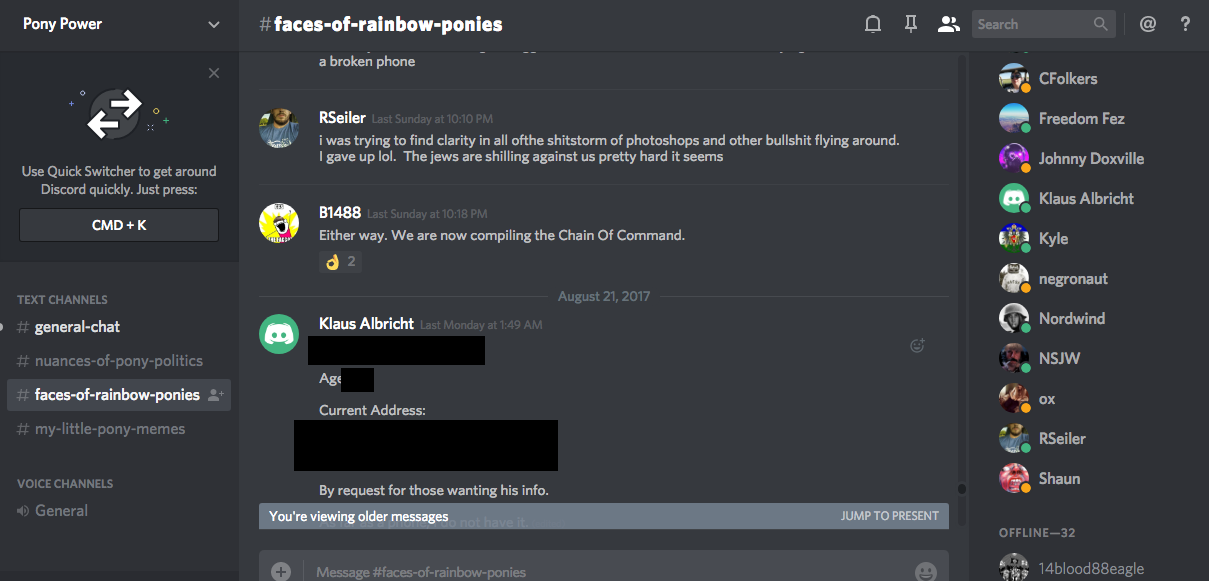Click the emoji picker in message box
Image resolution: width=1209 pixels, height=581 pixels.
(925, 572)
